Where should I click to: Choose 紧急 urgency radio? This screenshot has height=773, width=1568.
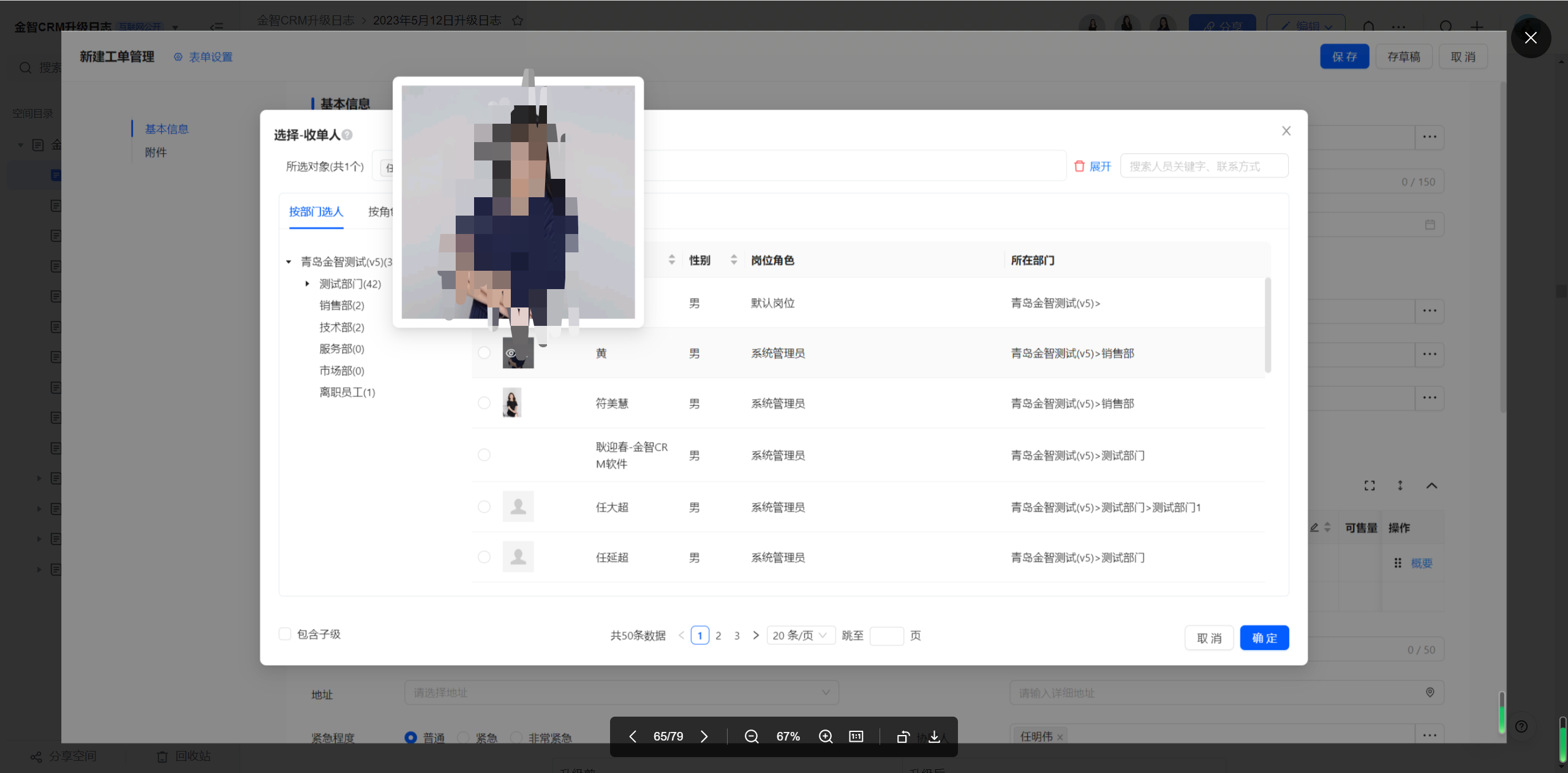(464, 737)
